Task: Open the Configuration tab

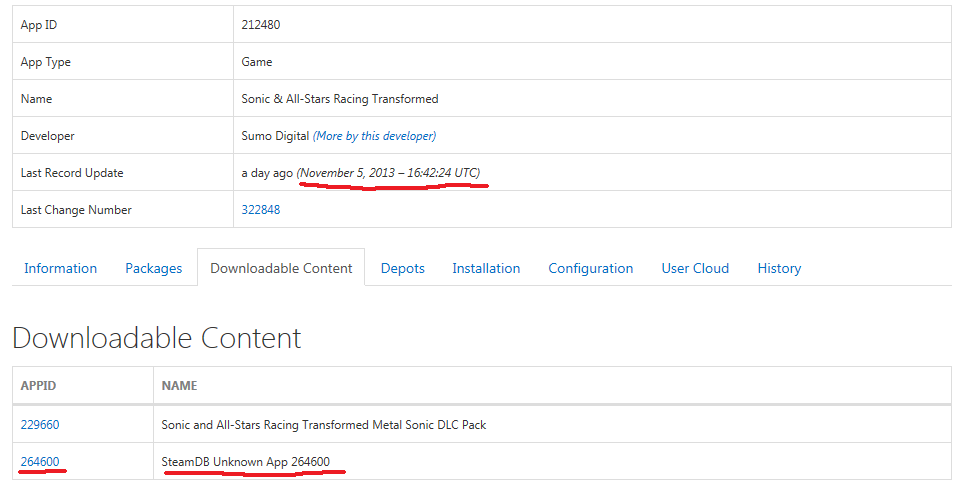Action: click(x=590, y=268)
